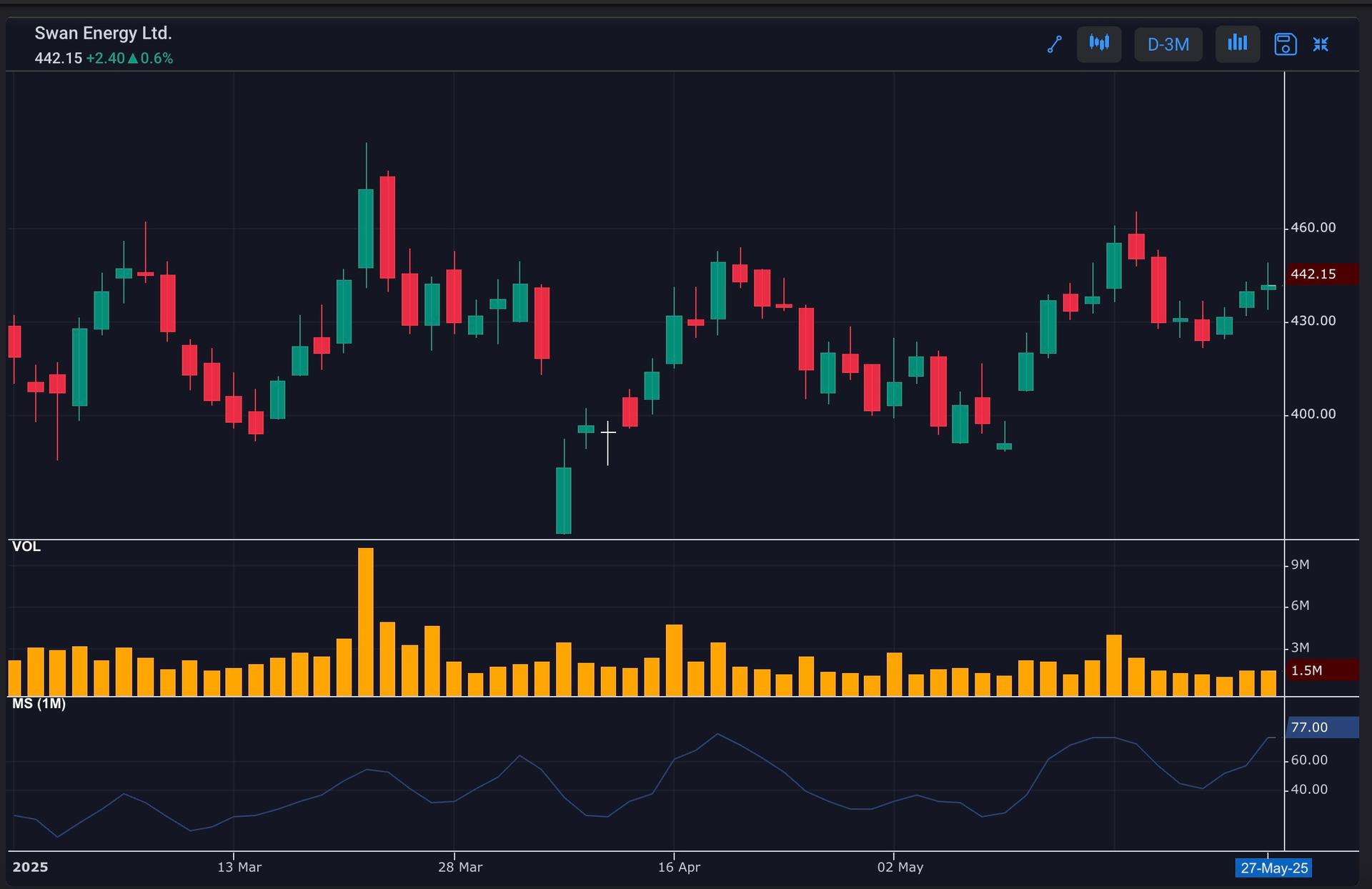Click the 400.00 price axis label
Screen dimensions: 1372x889
pyautogui.click(x=1313, y=414)
